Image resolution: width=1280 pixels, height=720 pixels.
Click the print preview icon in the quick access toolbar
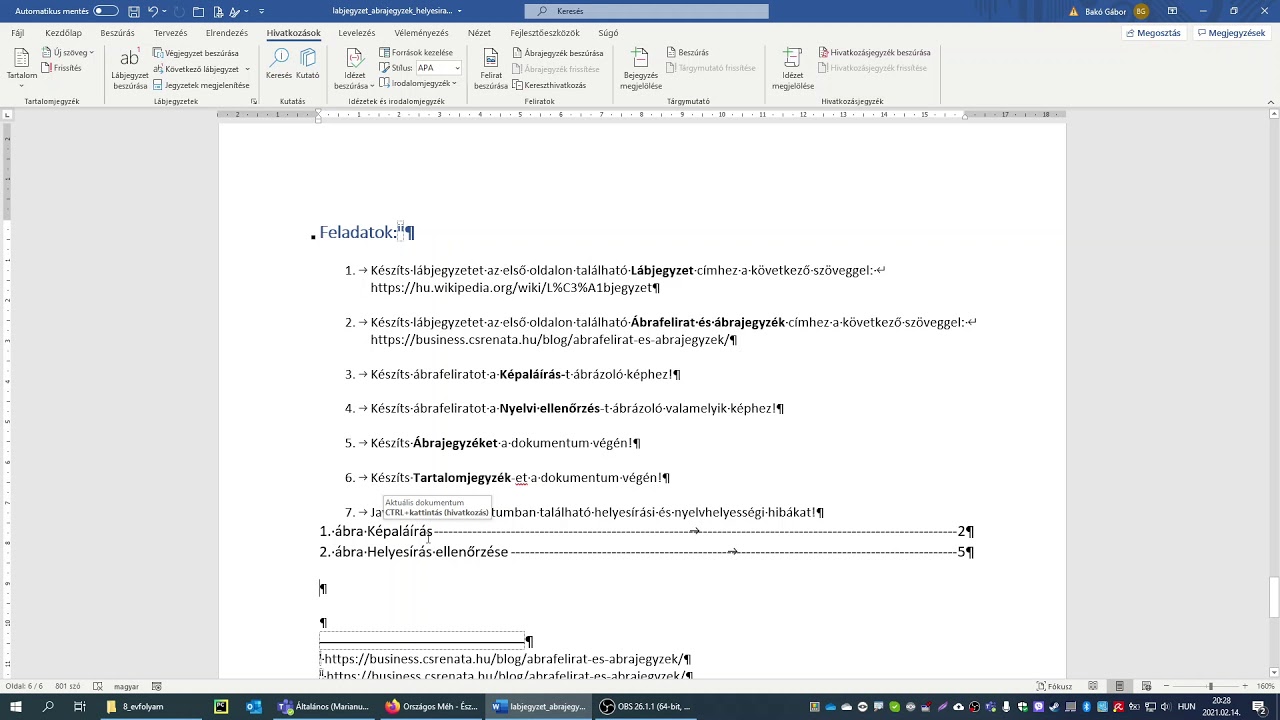(x=216, y=11)
